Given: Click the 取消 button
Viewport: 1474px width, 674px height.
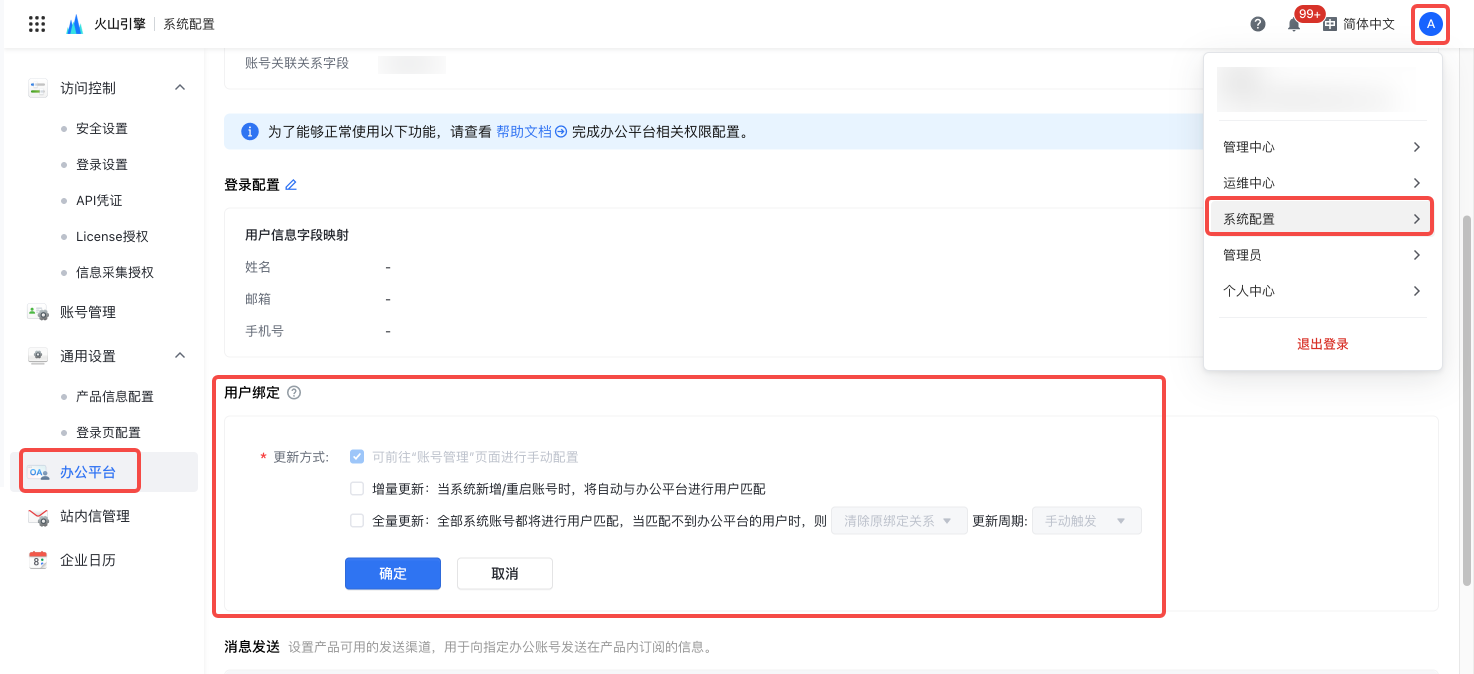Looking at the screenshot, I should click(505, 573).
